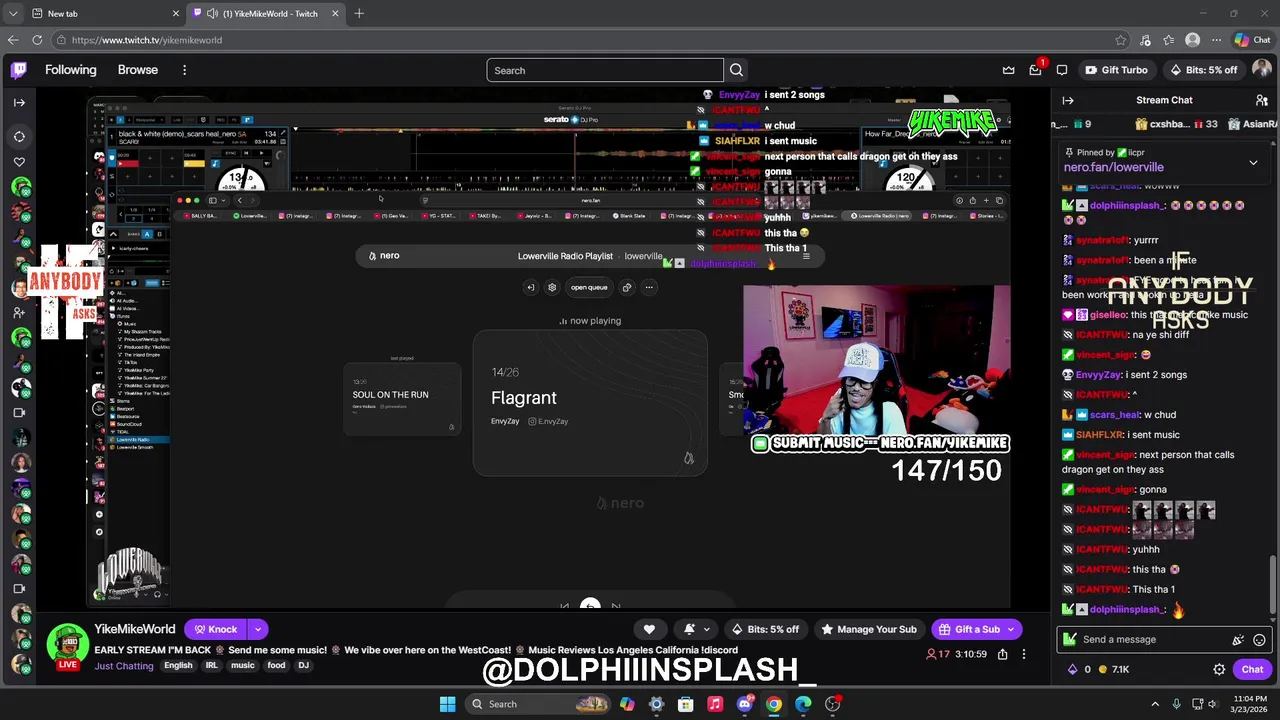Toggle microphone icon in system tray
The width and height of the screenshot is (1280, 720).
coord(1176,704)
